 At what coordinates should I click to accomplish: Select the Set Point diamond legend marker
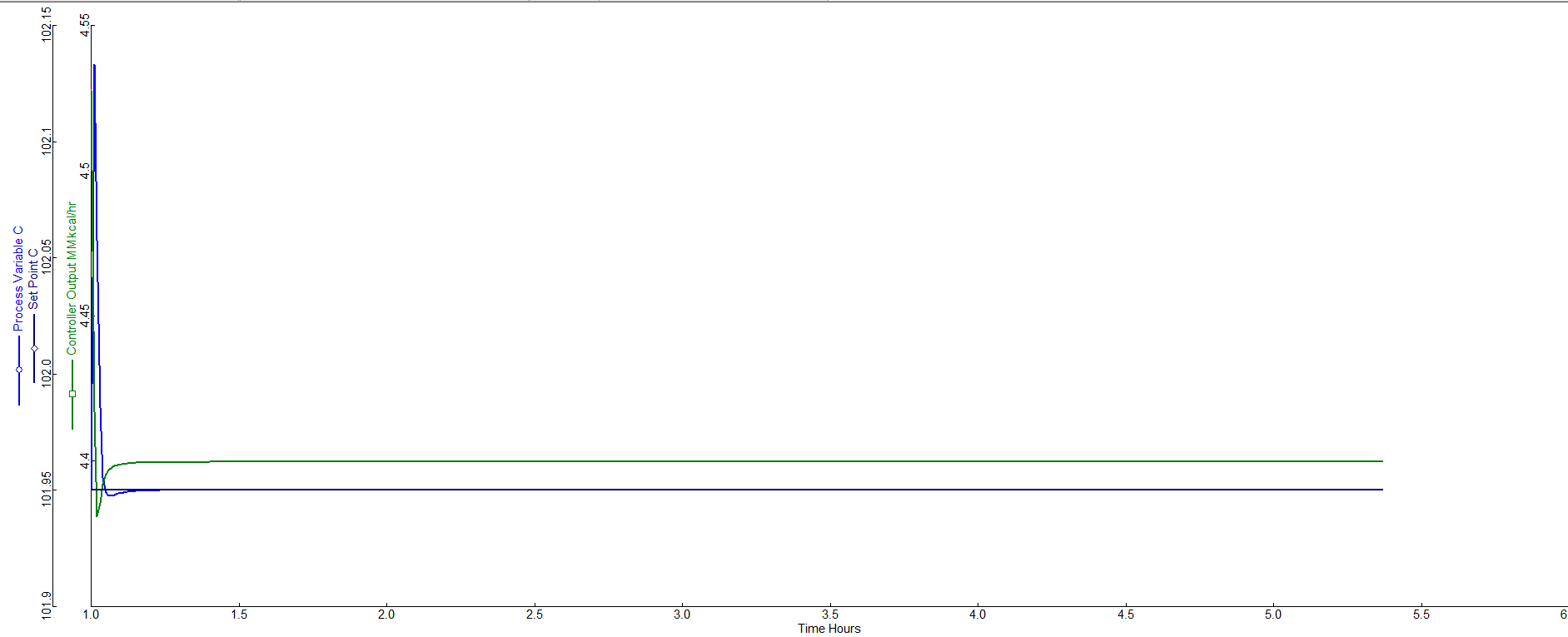coord(34,348)
